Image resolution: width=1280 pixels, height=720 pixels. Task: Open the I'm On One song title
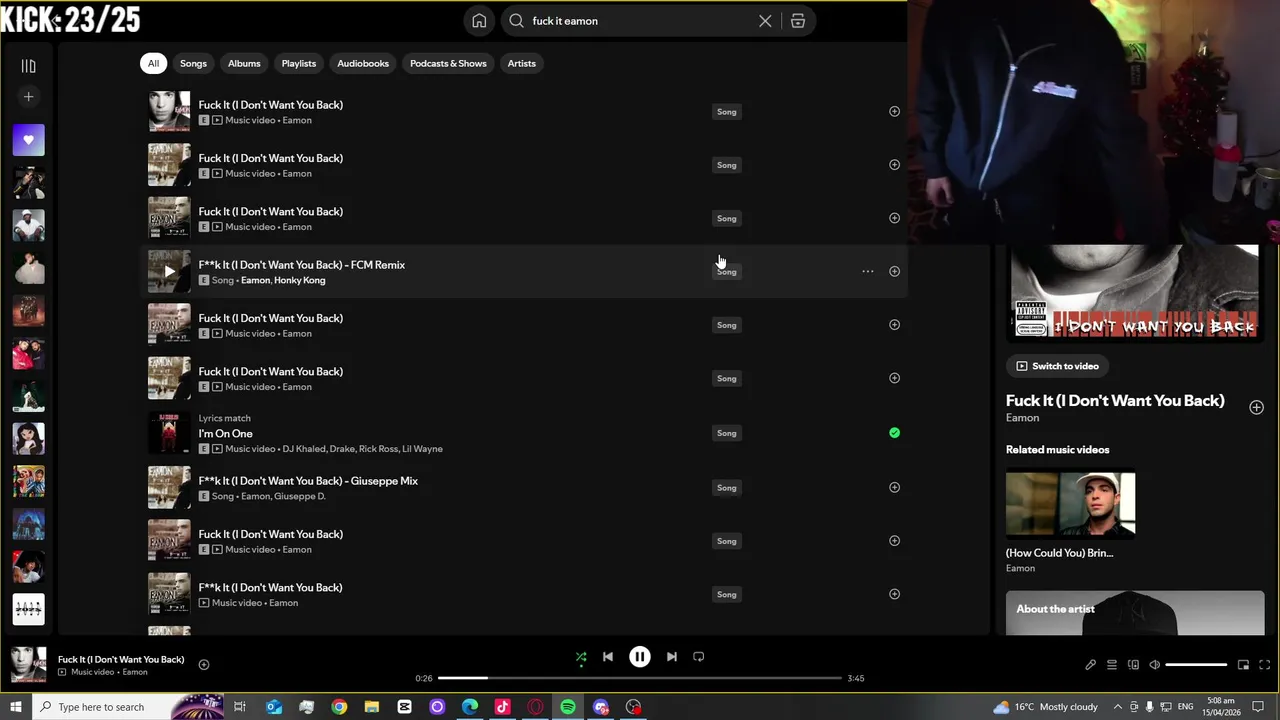225,434
